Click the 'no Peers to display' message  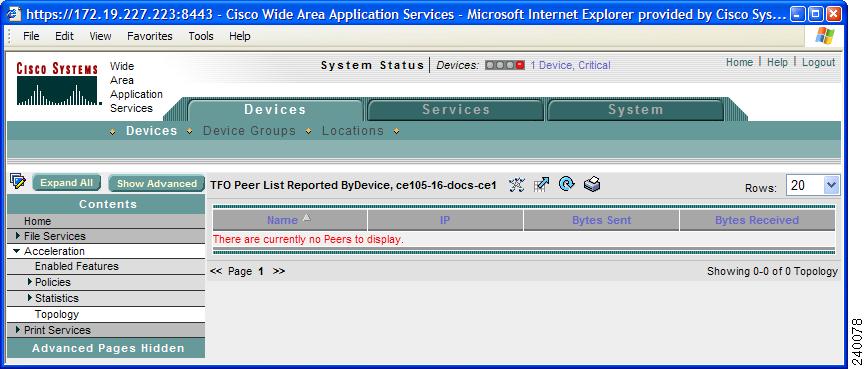(x=308, y=239)
